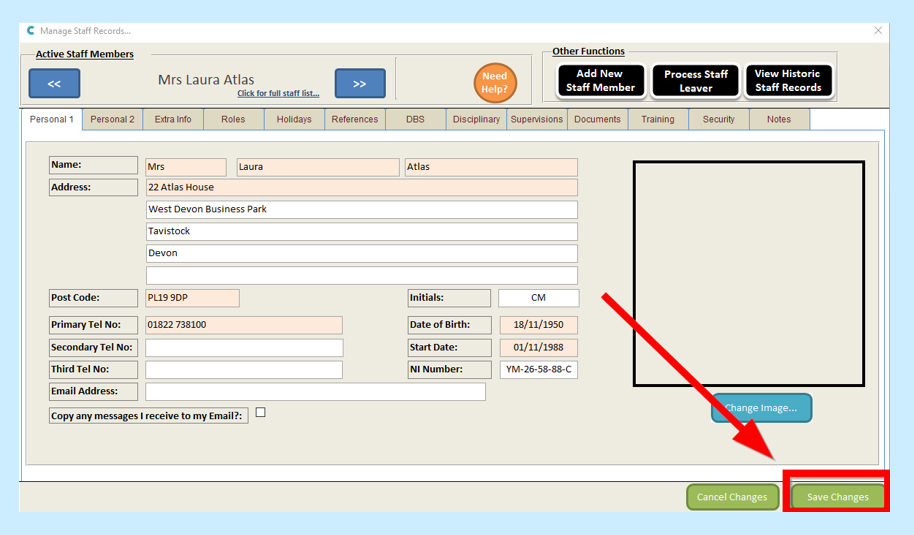Go to previous staff member with << button
914x535 pixels.
click(x=54, y=84)
